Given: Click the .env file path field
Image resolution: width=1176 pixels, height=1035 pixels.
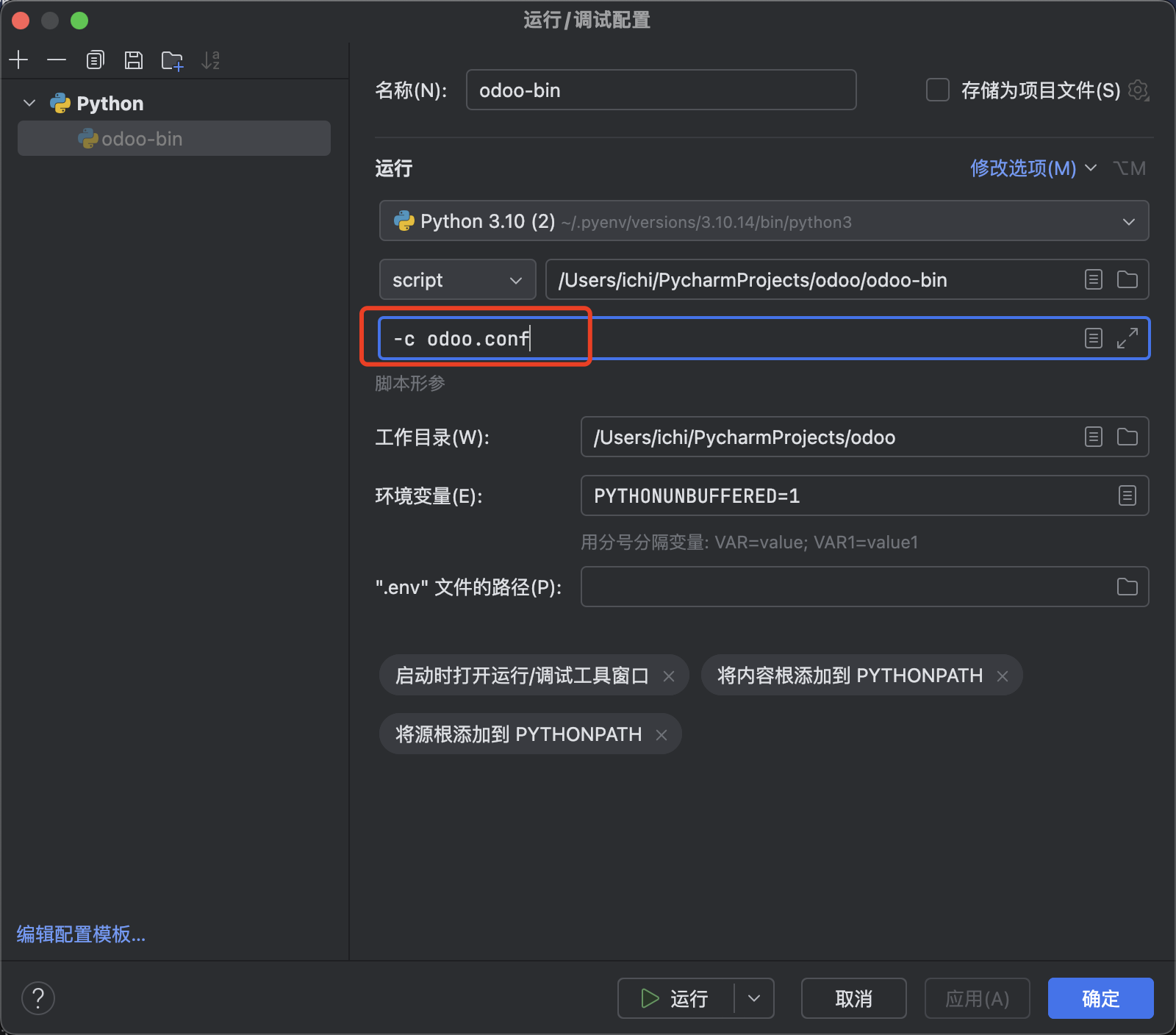Looking at the screenshot, I should (x=845, y=587).
